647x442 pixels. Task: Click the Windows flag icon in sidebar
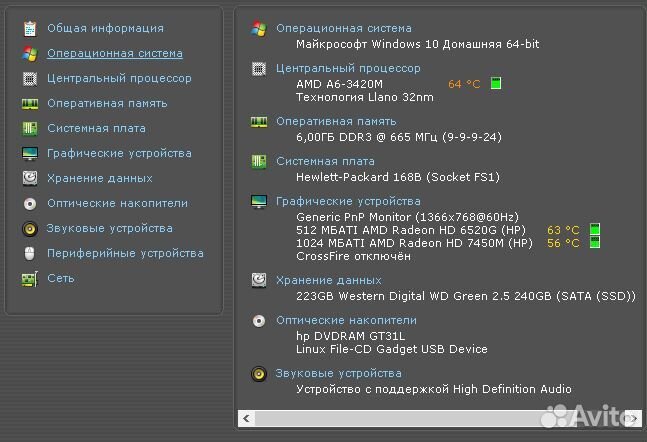30,54
